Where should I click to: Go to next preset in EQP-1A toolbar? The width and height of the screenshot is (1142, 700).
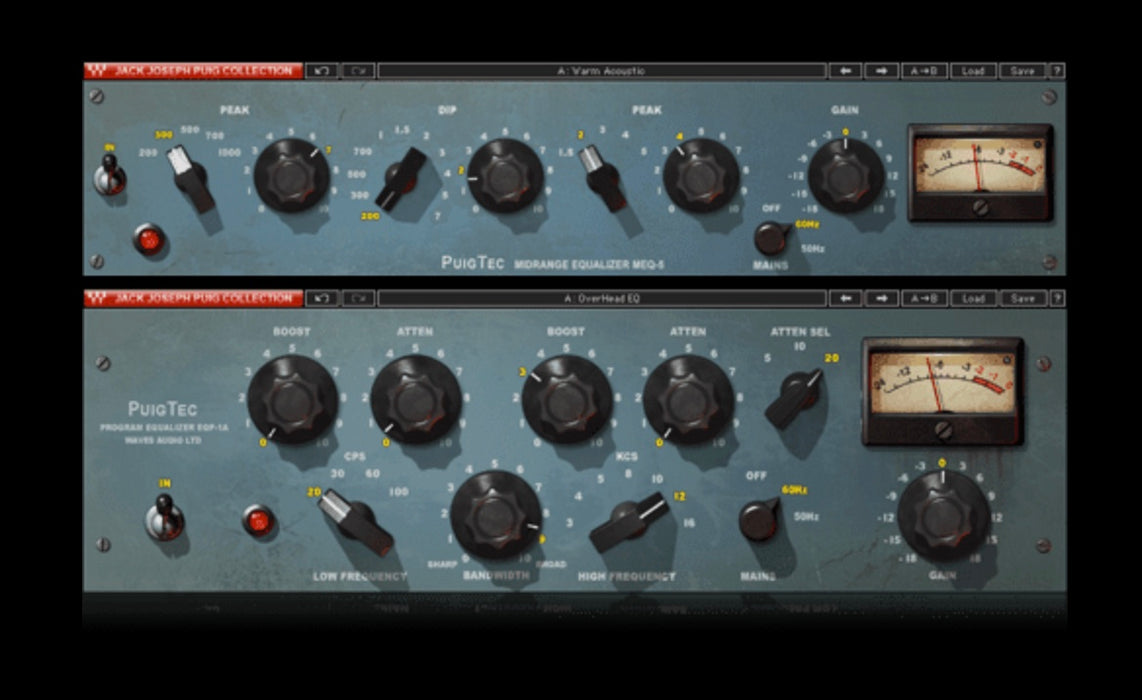click(881, 298)
